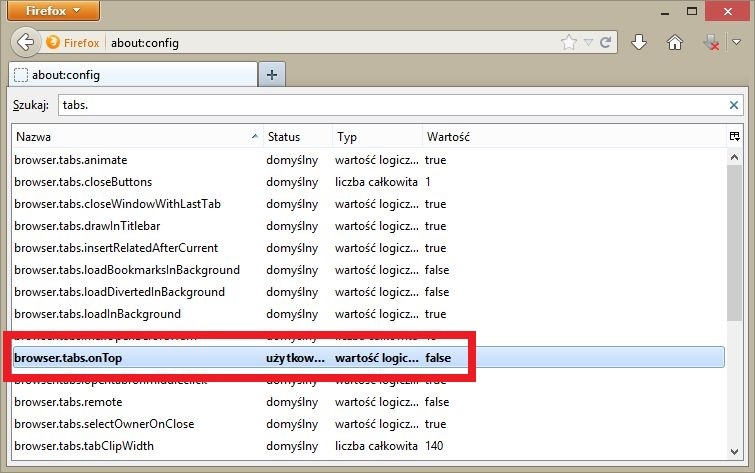Bookmark this page with the star icon
Screen dimensions: 755x473
(x=569, y=42)
